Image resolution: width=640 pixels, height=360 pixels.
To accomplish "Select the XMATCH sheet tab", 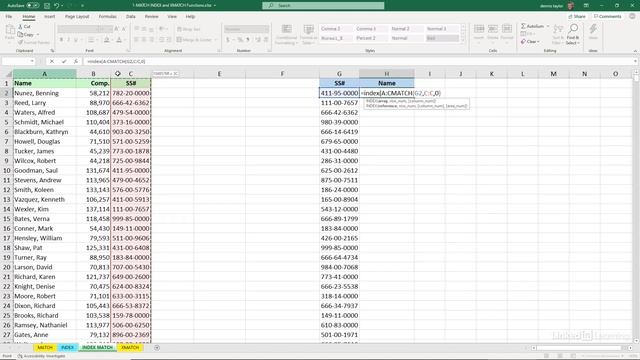I will 130,347.
